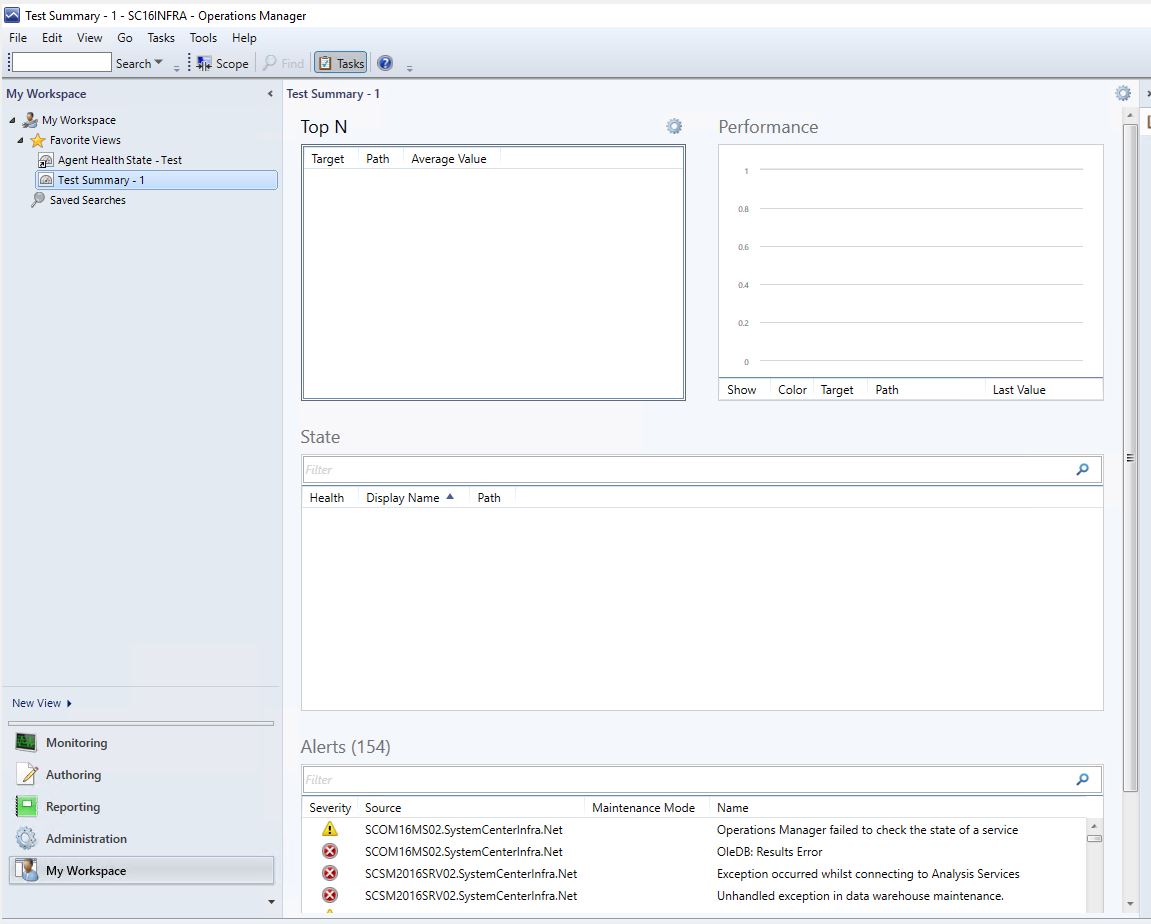Click the New View link
1151x924 pixels.
point(36,703)
